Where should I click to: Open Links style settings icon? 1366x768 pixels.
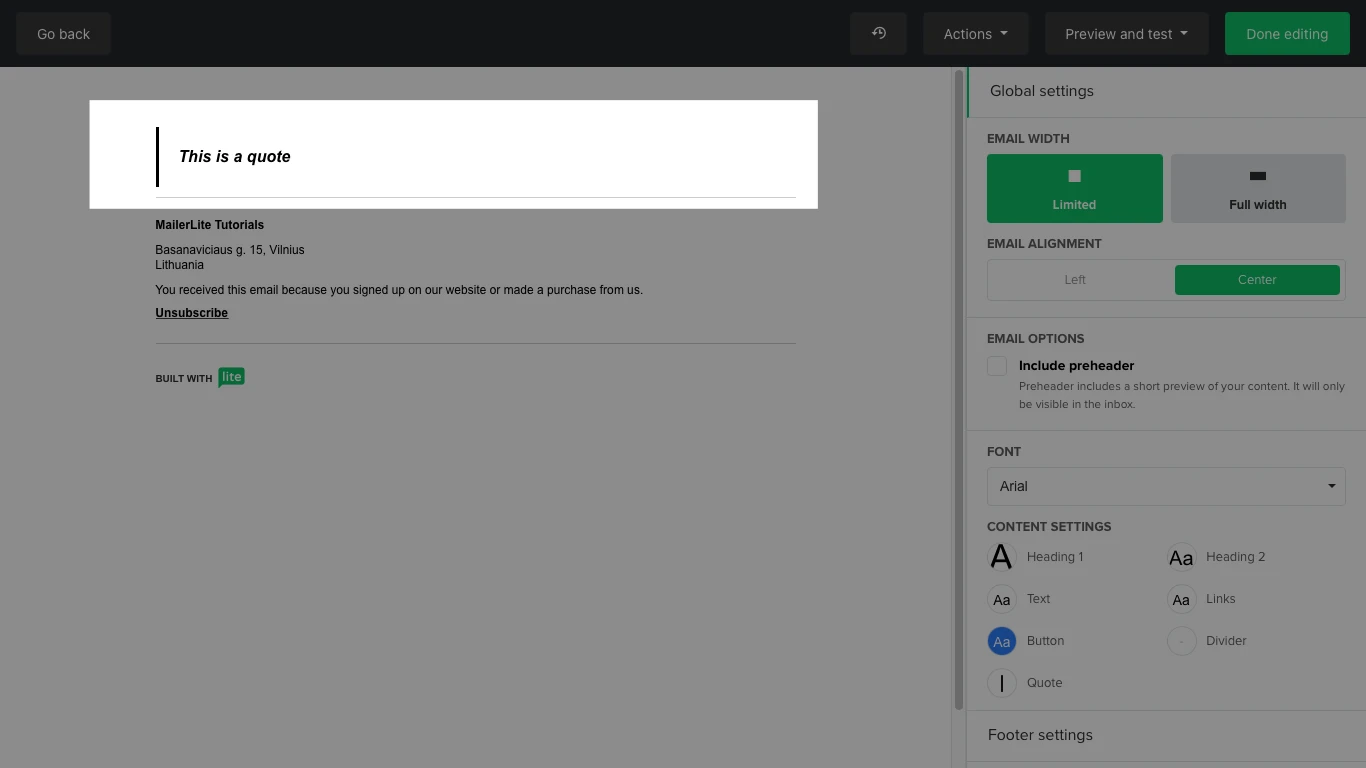[x=1181, y=599]
